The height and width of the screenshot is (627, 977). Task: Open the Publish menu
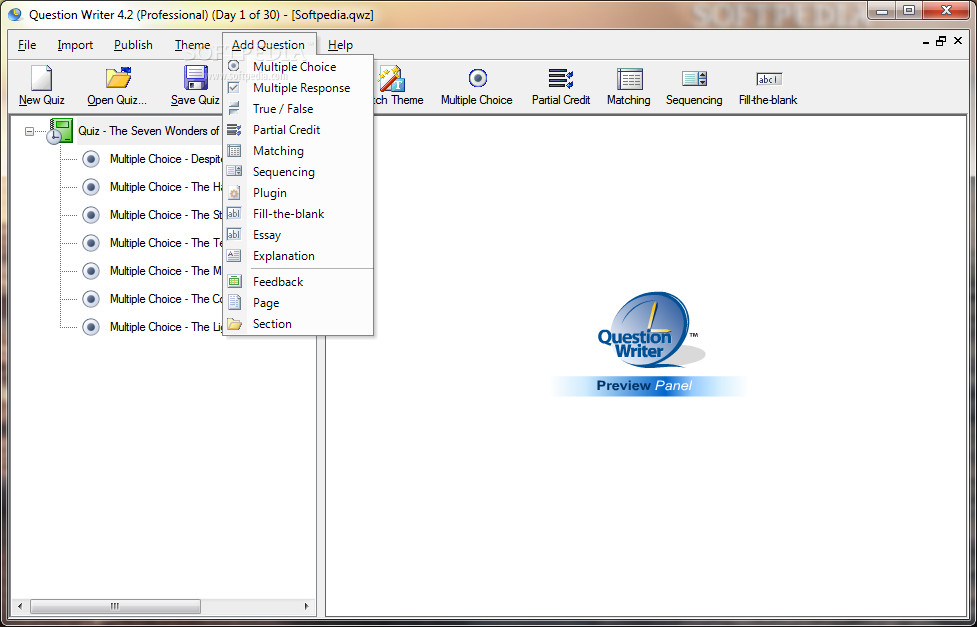[133, 45]
